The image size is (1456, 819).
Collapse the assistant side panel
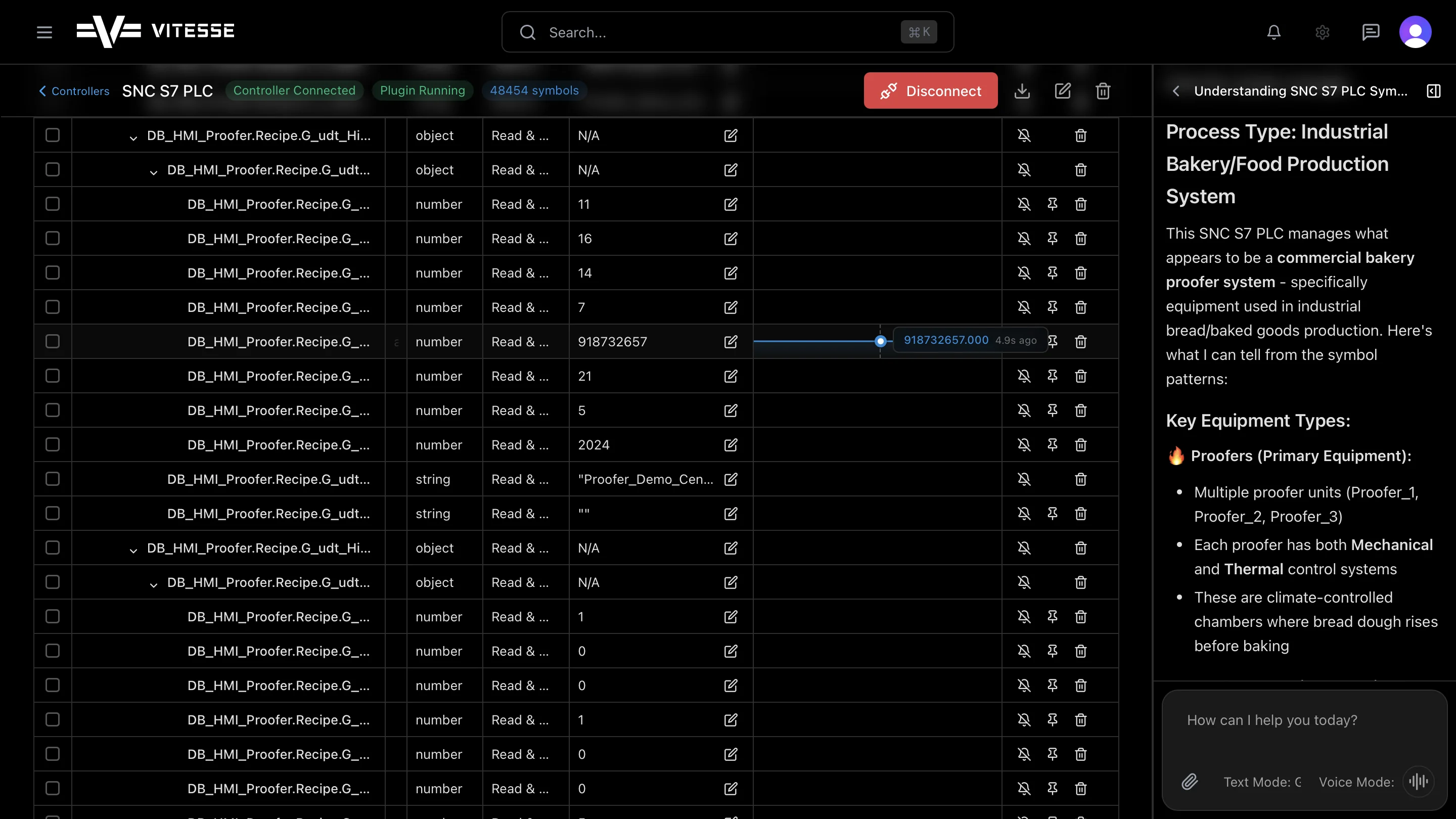(1433, 91)
